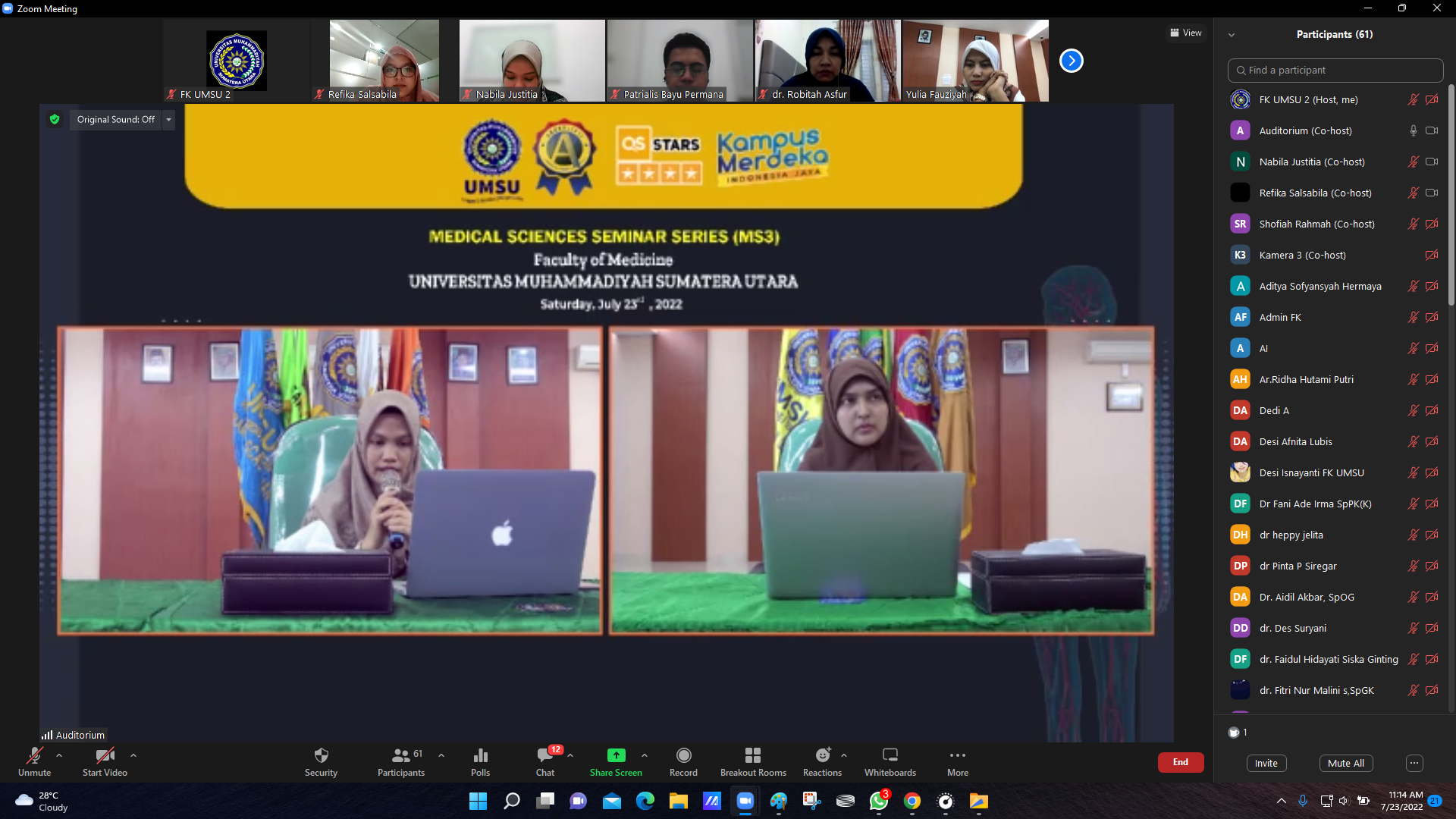Screen dimensions: 1456x819
Task: Open the Mail app in taskbar
Action: (x=612, y=801)
